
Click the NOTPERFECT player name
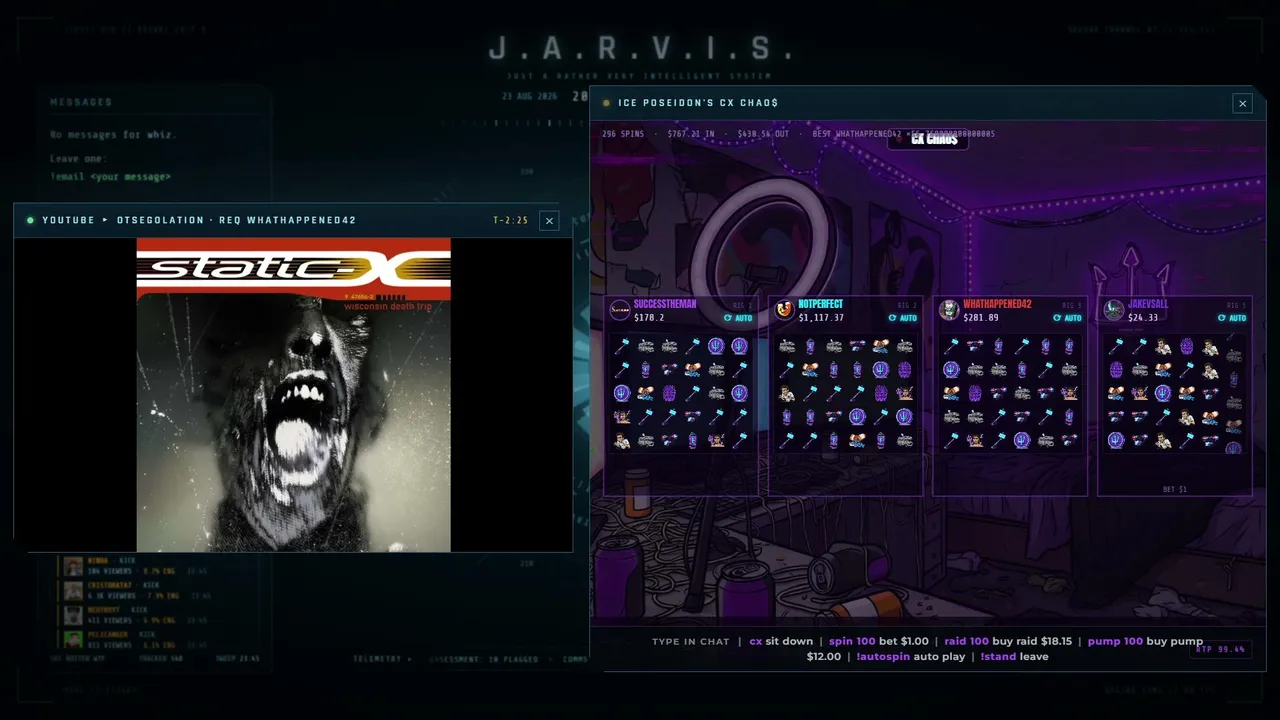click(x=821, y=304)
